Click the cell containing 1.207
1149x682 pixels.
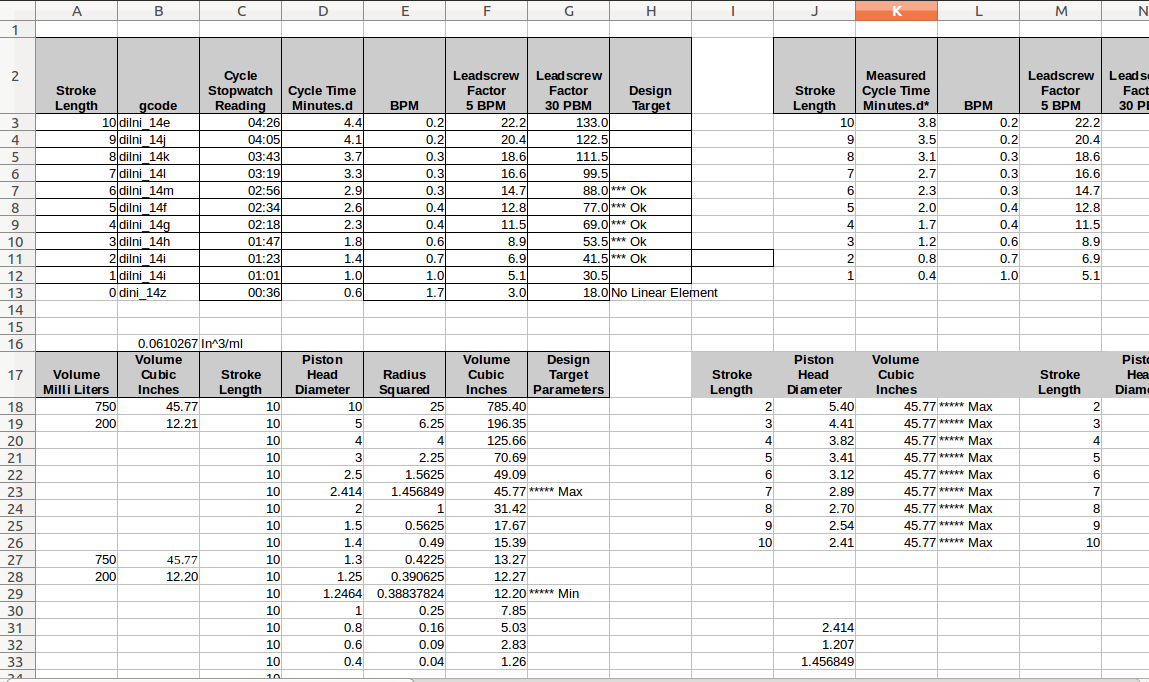point(814,645)
